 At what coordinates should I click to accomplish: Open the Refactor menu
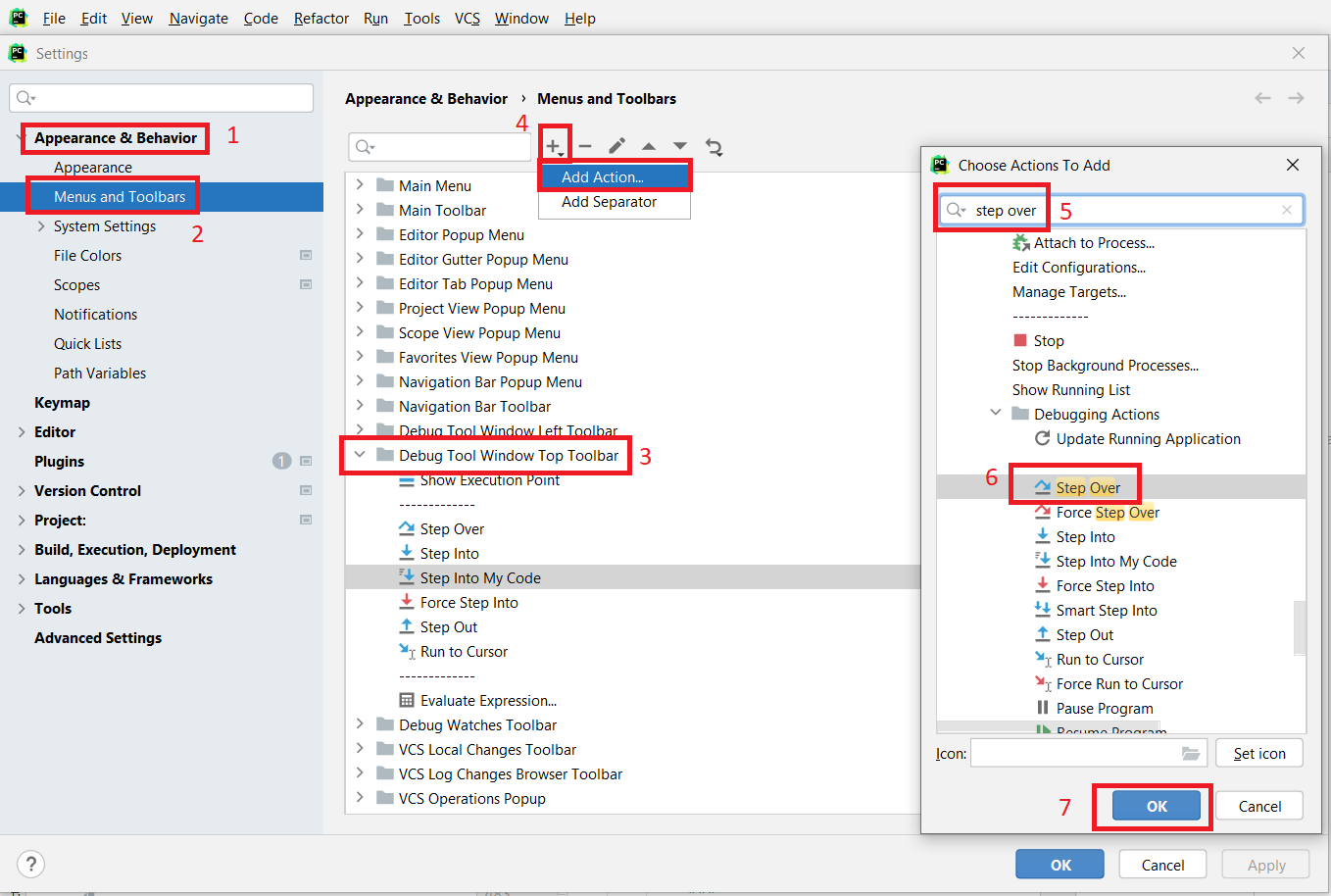click(x=321, y=19)
